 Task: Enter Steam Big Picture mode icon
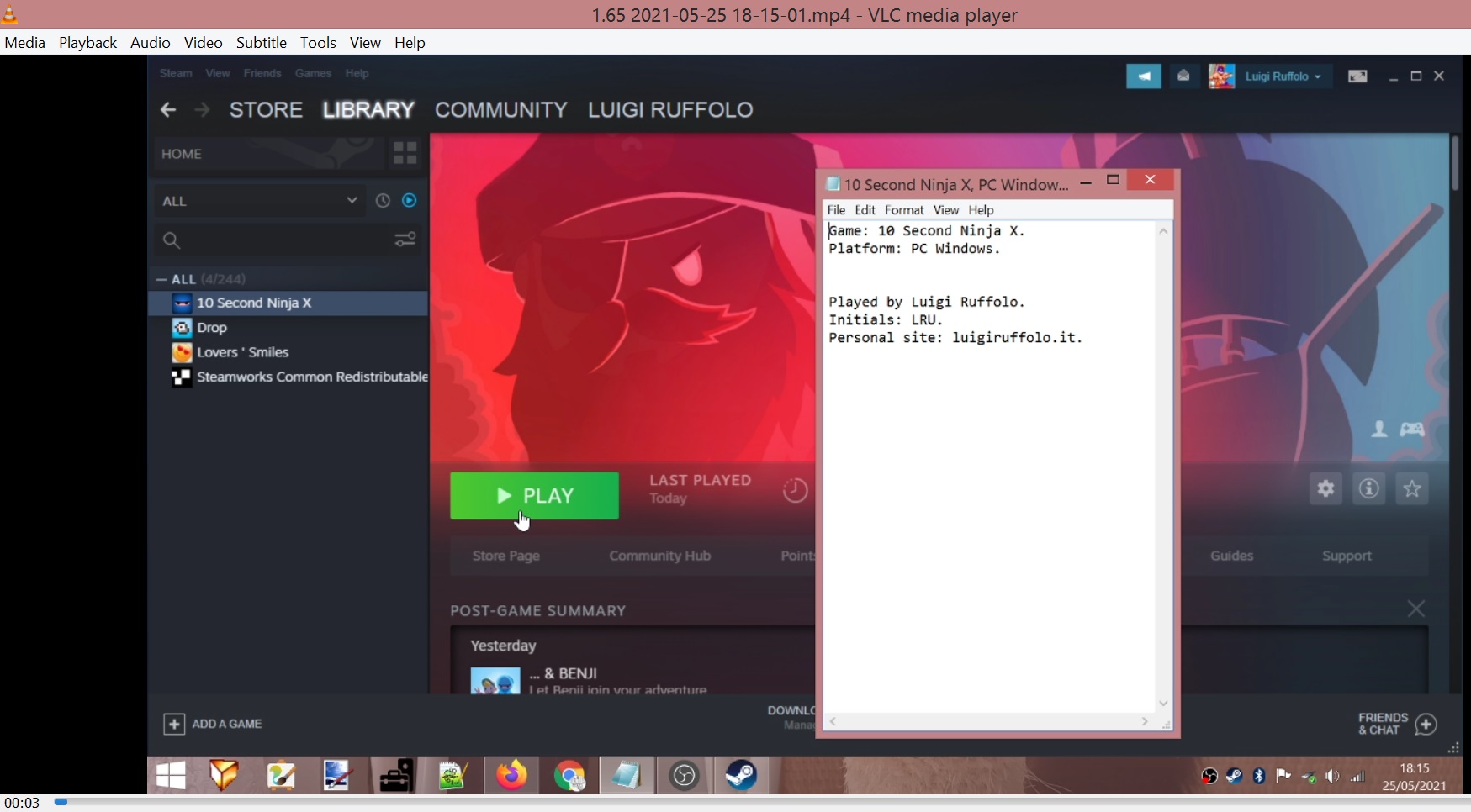1357,76
